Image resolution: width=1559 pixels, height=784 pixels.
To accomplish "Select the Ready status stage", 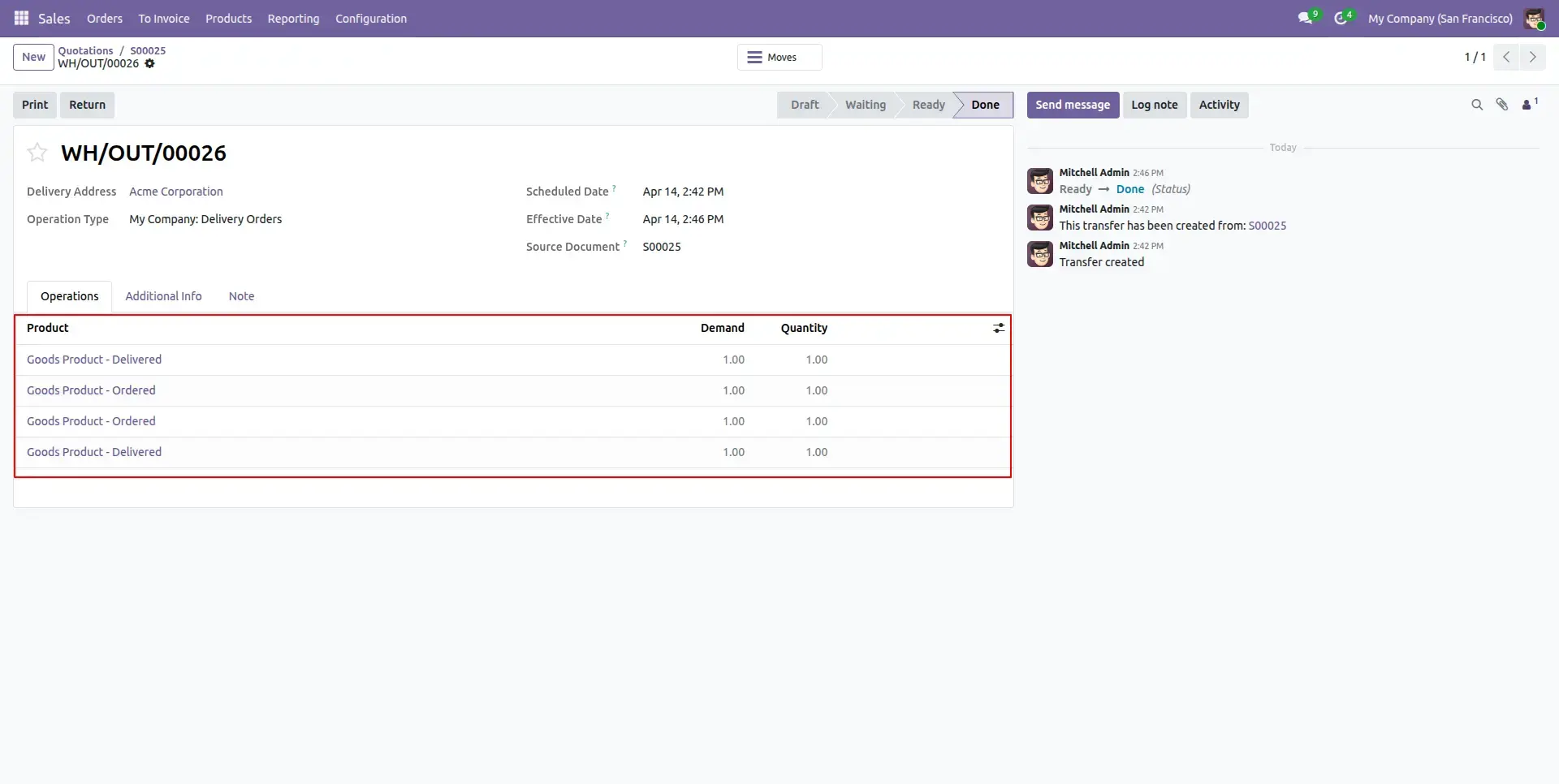I will [928, 105].
